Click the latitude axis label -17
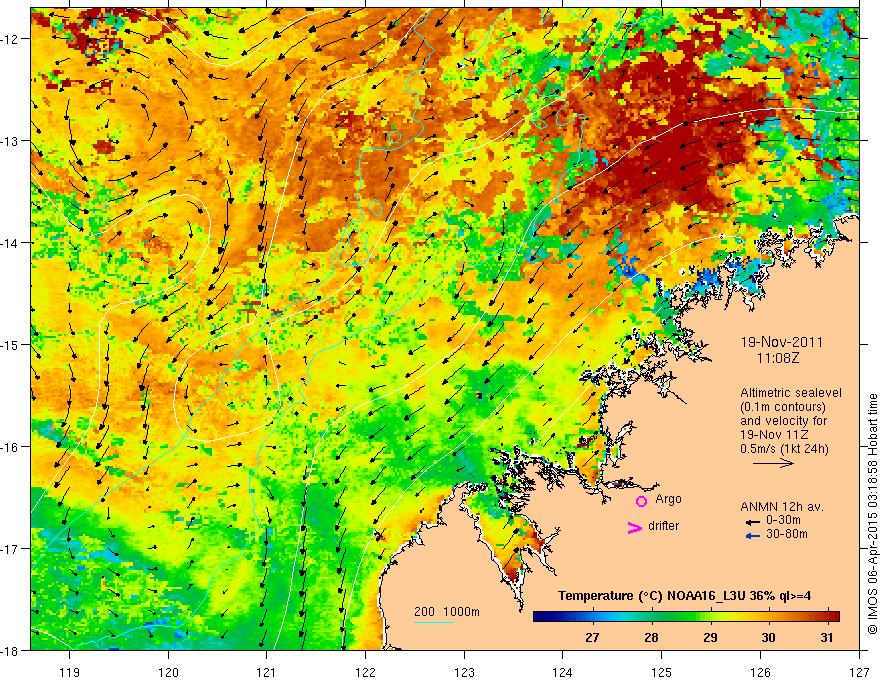 (x=10, y=548)
